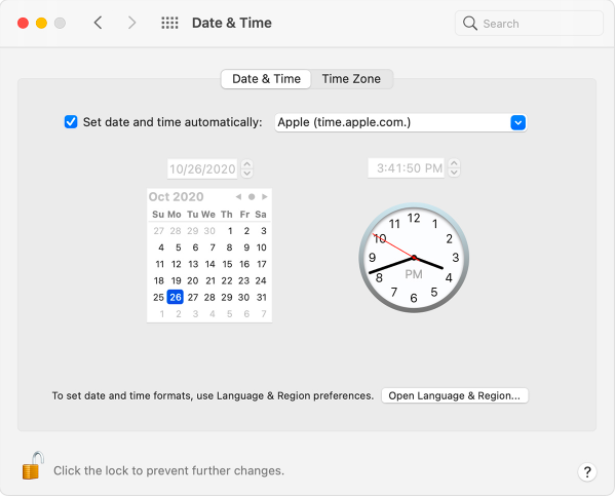This screenshot has width=615, height=496.
Task: Click the Apple (time.apple.com.) server field
Action: [400, 122]
